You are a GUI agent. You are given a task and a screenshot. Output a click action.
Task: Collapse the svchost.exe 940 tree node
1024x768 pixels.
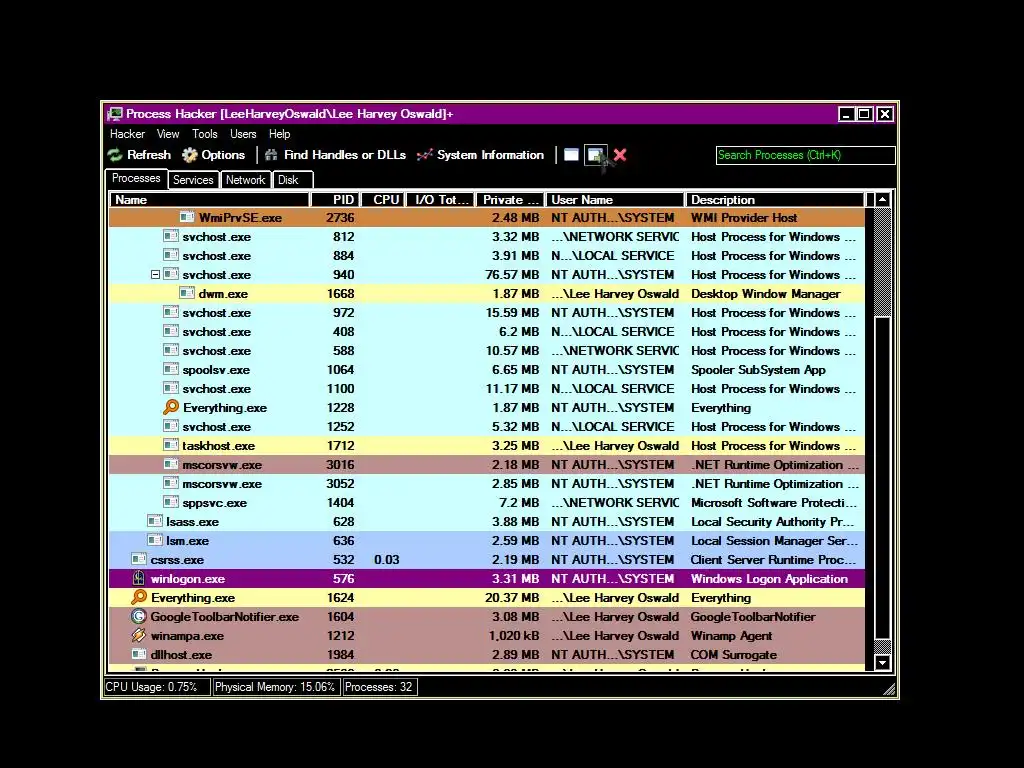(x=155, y=275)
